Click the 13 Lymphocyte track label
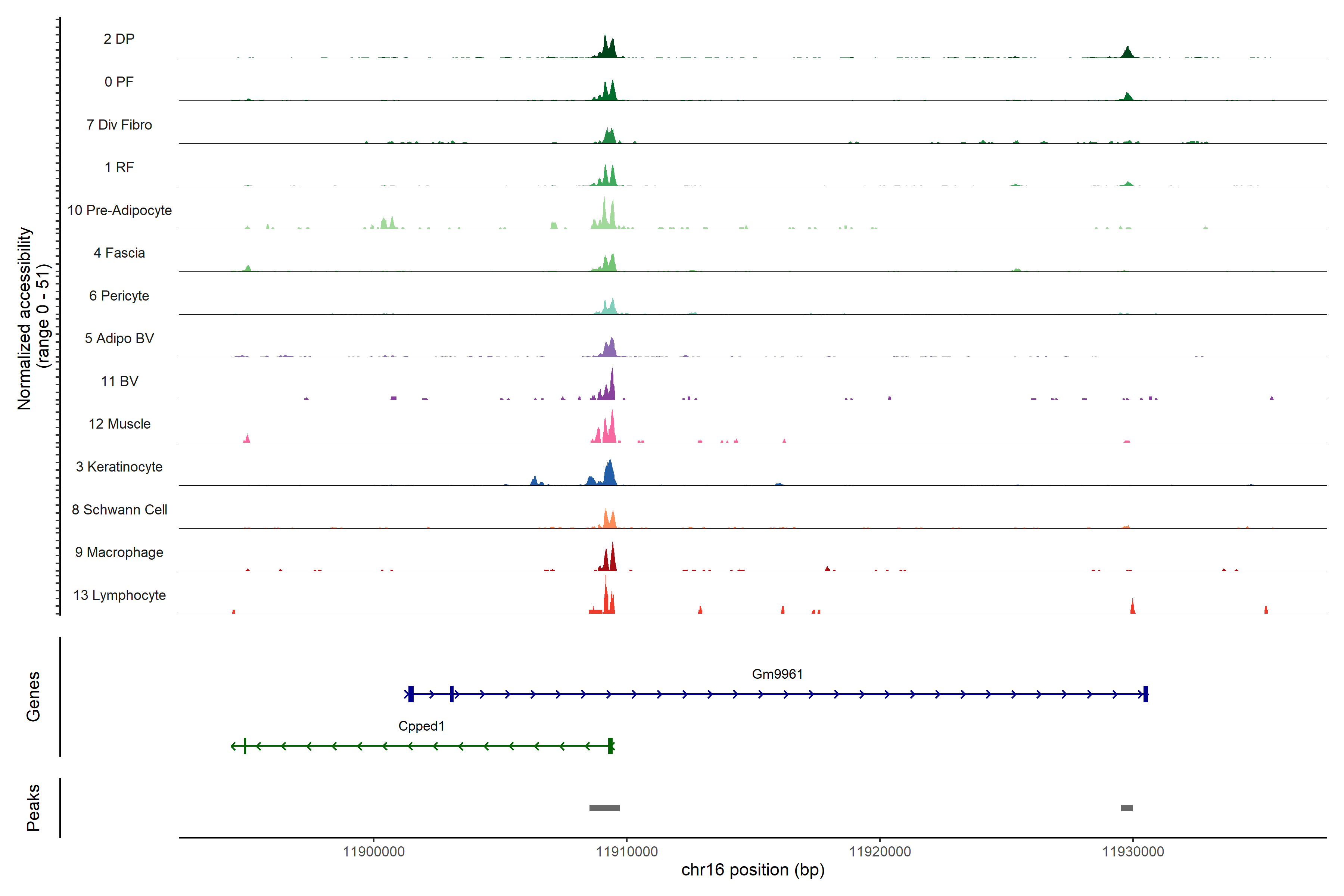Screen dimensions: 1344x896 click(119, 595)
